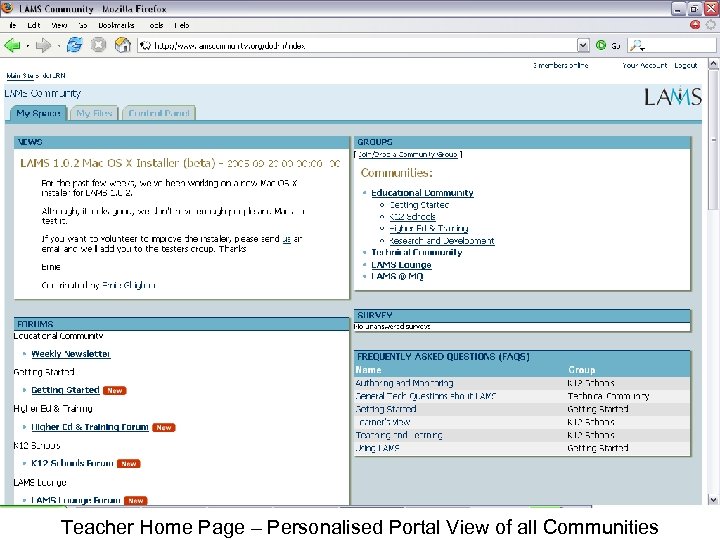720x540 pixels.
Task: Switch to the Control Panel tab
Action: (159, 113)
